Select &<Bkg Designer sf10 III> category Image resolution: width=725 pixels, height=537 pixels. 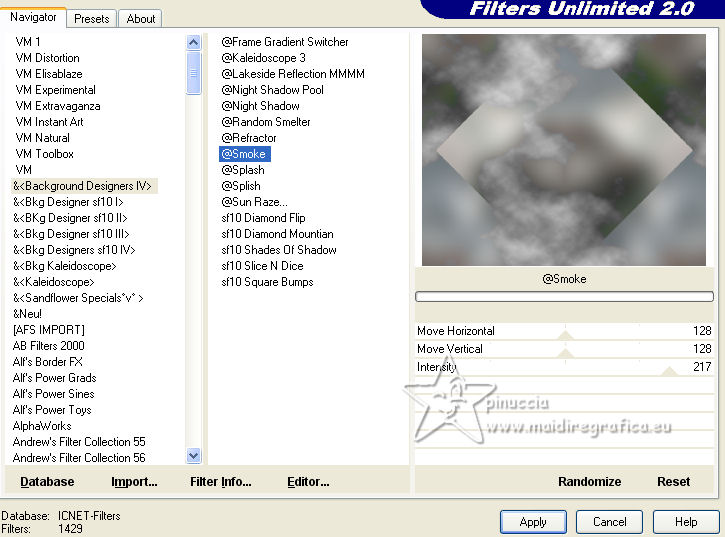(x=71, y=234)
